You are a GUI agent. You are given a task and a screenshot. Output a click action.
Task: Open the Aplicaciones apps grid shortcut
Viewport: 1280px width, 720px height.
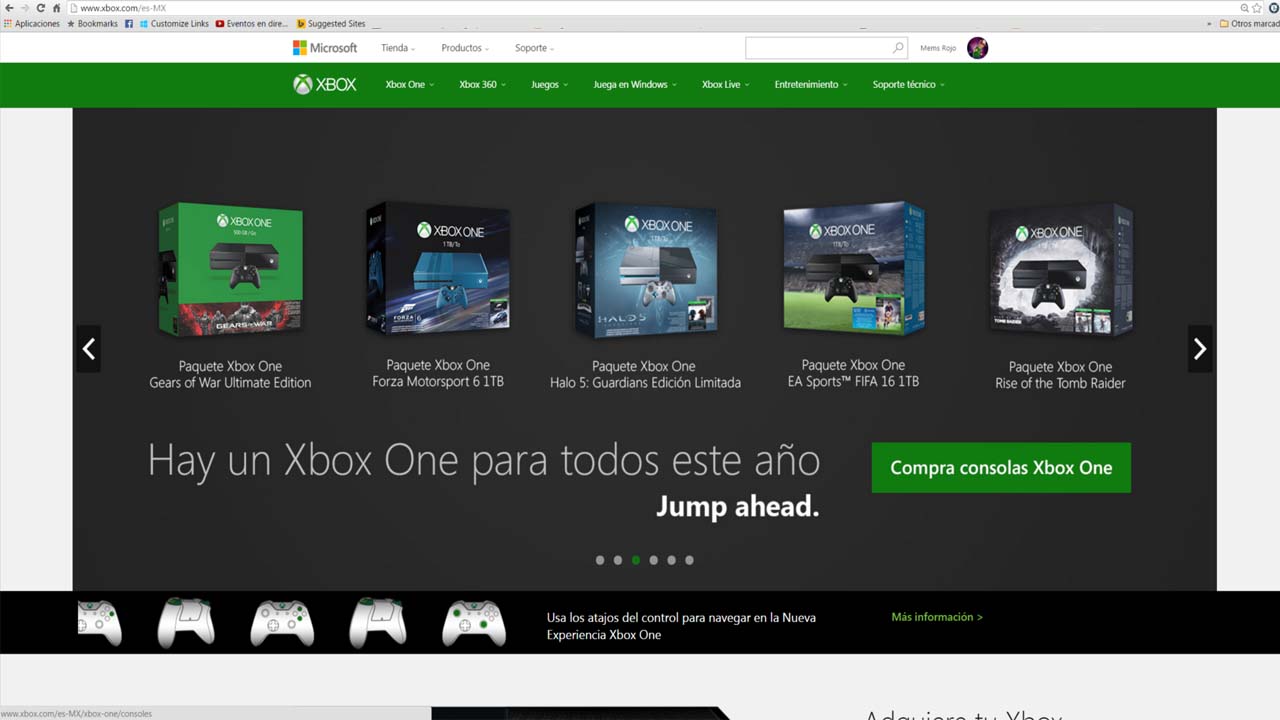tap(32, 24)
